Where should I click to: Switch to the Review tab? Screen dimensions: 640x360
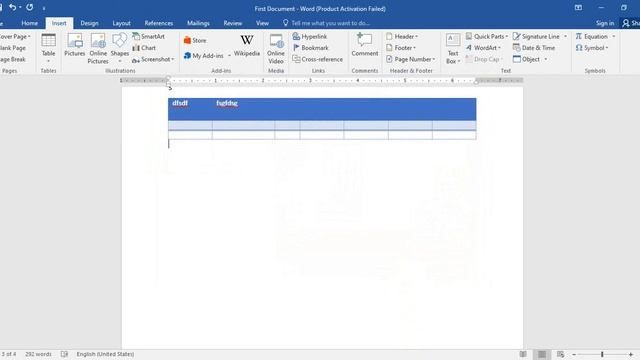tap(233, 23)
